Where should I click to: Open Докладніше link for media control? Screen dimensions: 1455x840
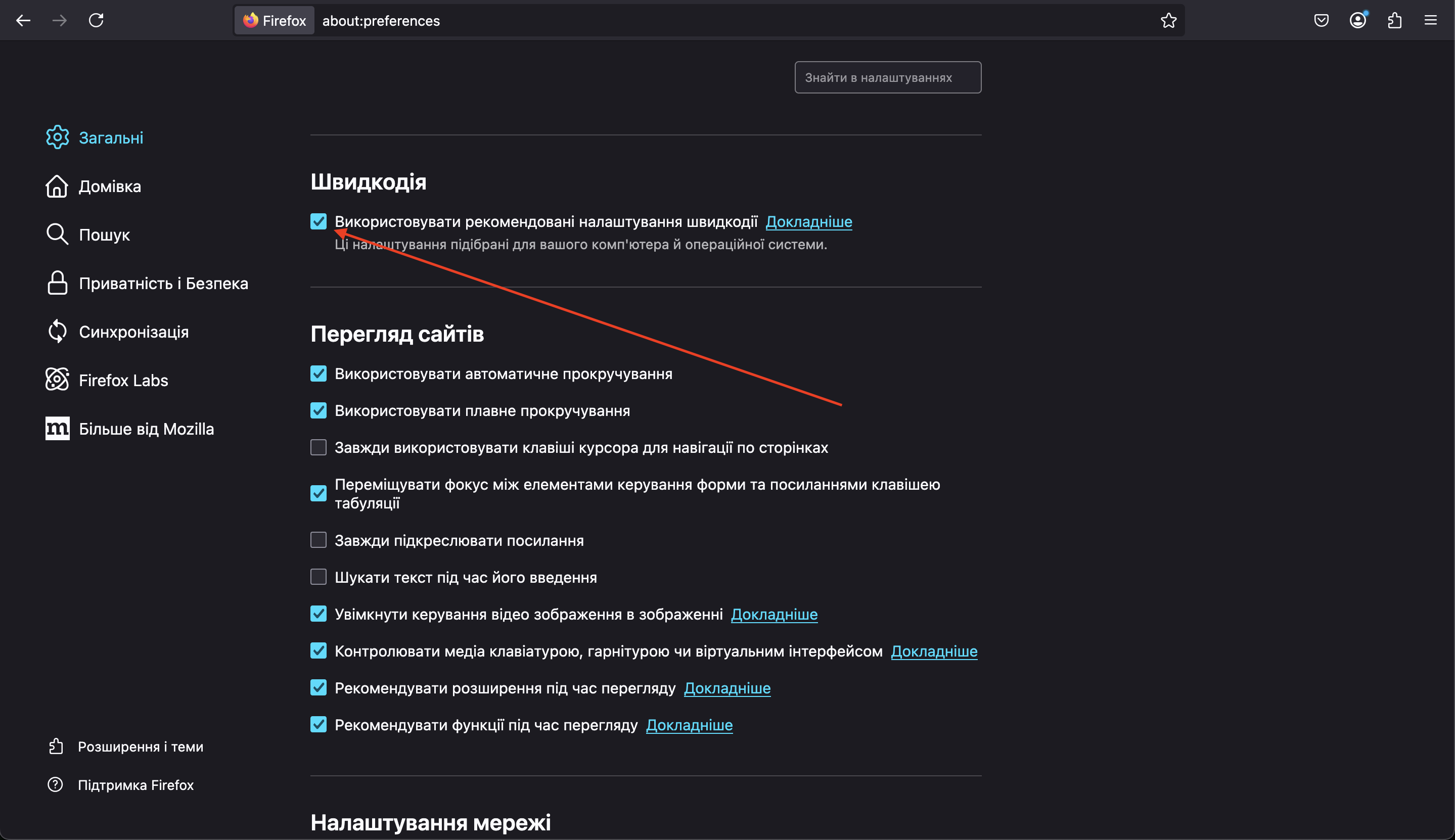(x=934, y=651)
